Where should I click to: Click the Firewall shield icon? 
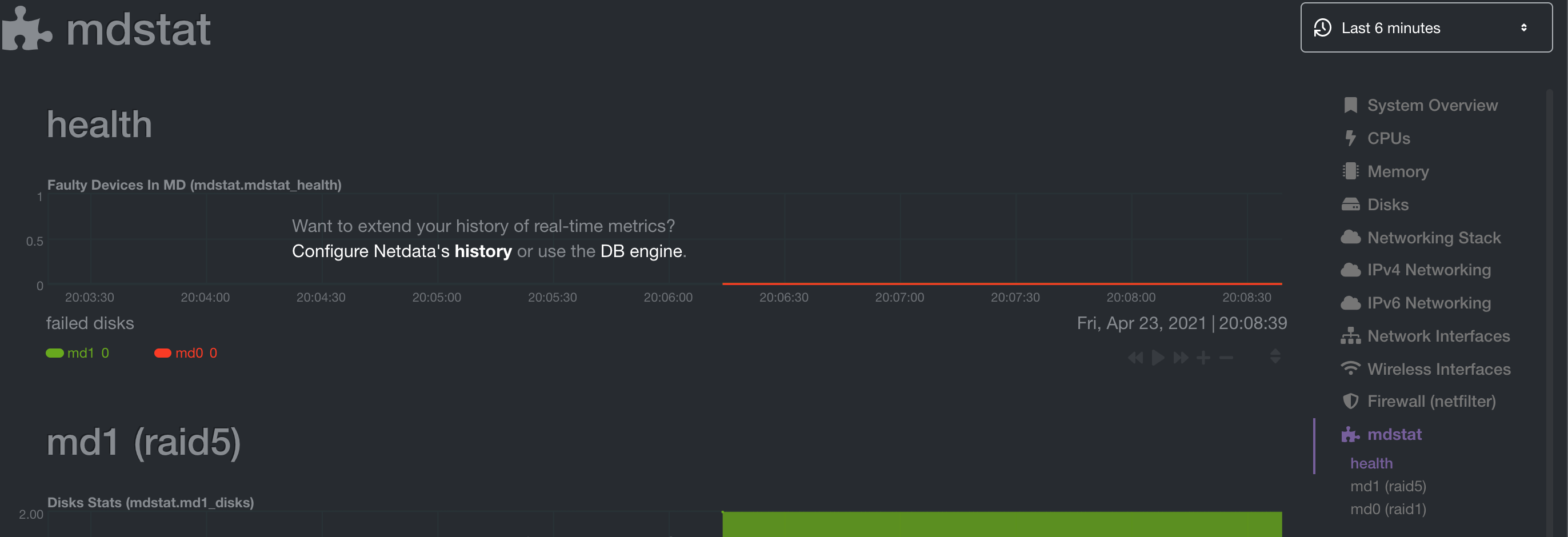(x=1351, y=401)
